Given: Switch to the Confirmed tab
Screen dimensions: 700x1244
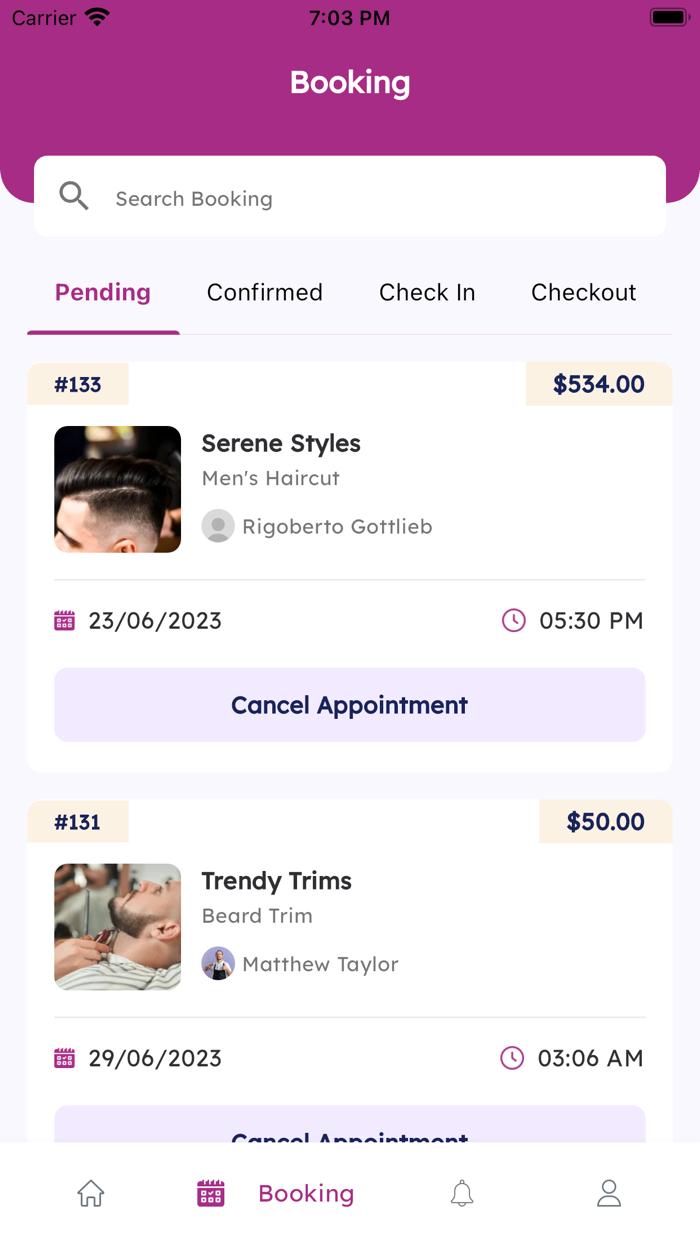Looking at the screenshot, I should click(264, 292).
